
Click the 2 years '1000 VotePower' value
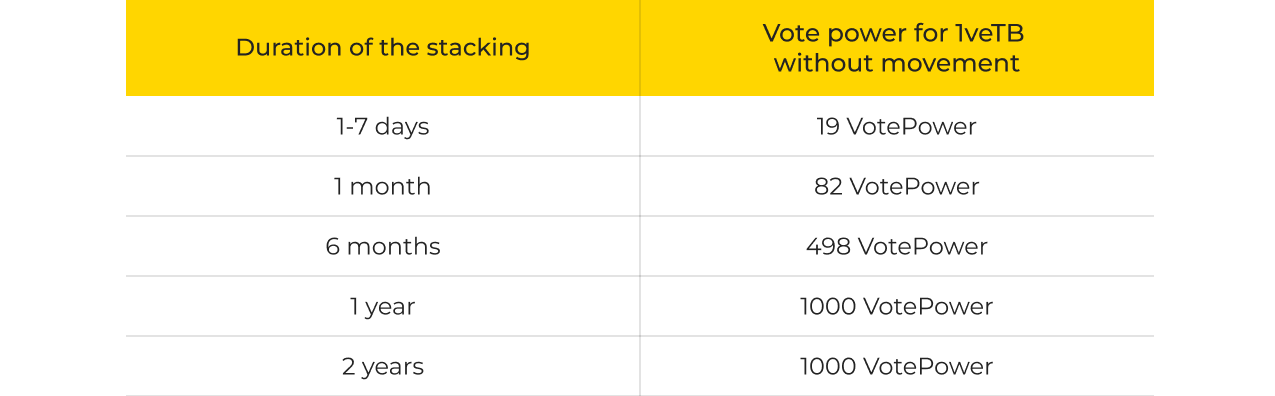point(896,367)
